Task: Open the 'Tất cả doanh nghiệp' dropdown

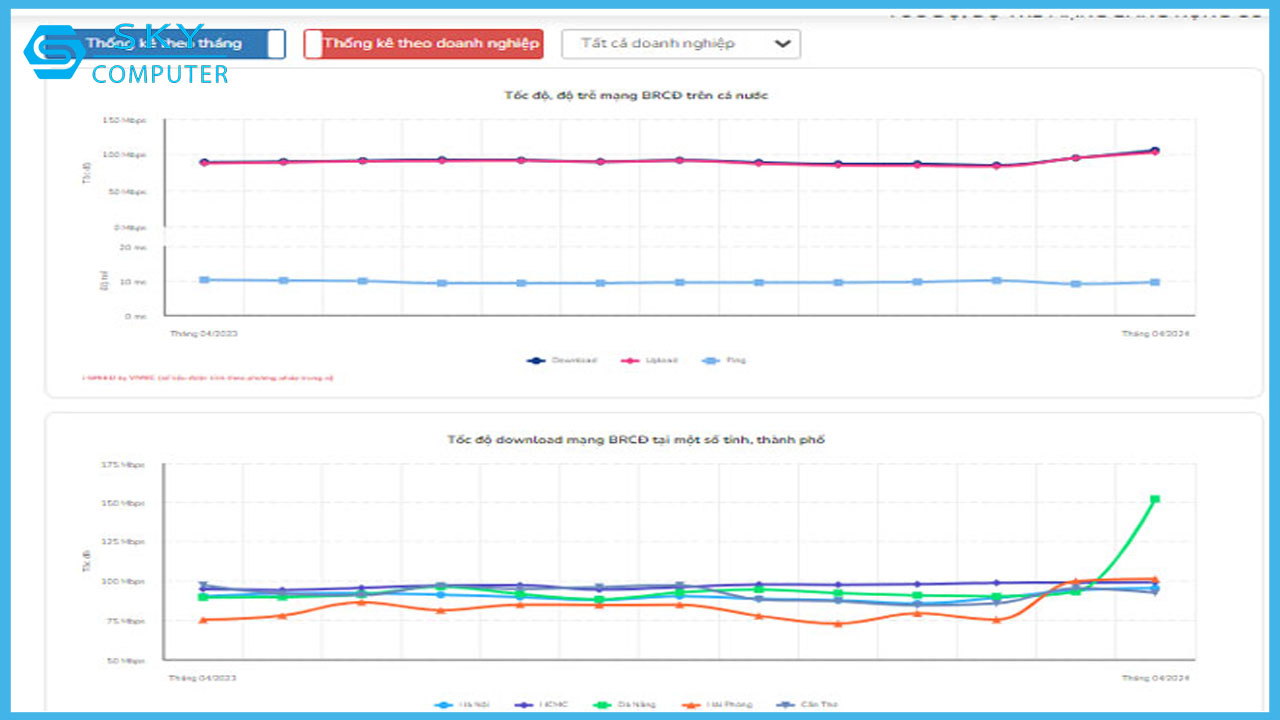Action: coord(680,44)
